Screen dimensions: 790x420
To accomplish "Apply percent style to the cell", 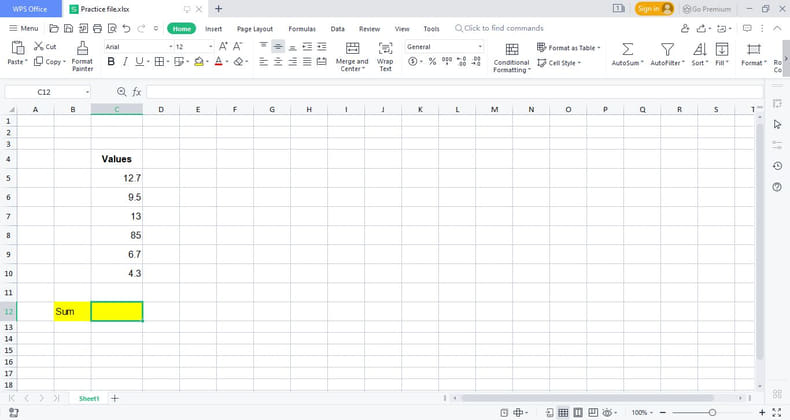I will pos(432,61).
